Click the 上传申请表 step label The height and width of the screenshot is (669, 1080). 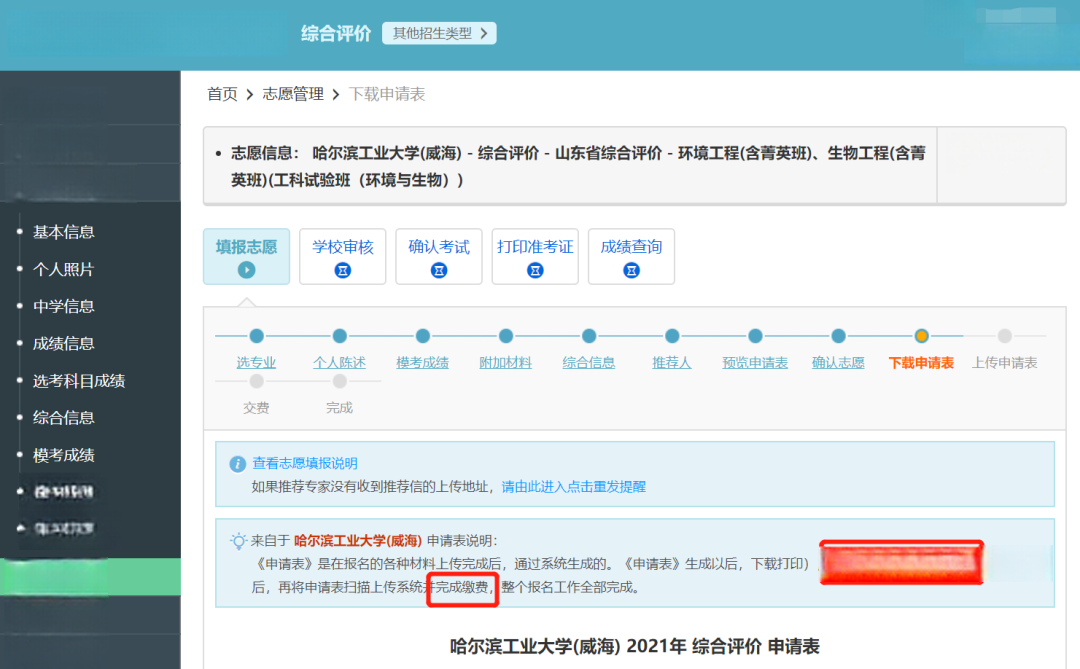(x=1004, y=363)
